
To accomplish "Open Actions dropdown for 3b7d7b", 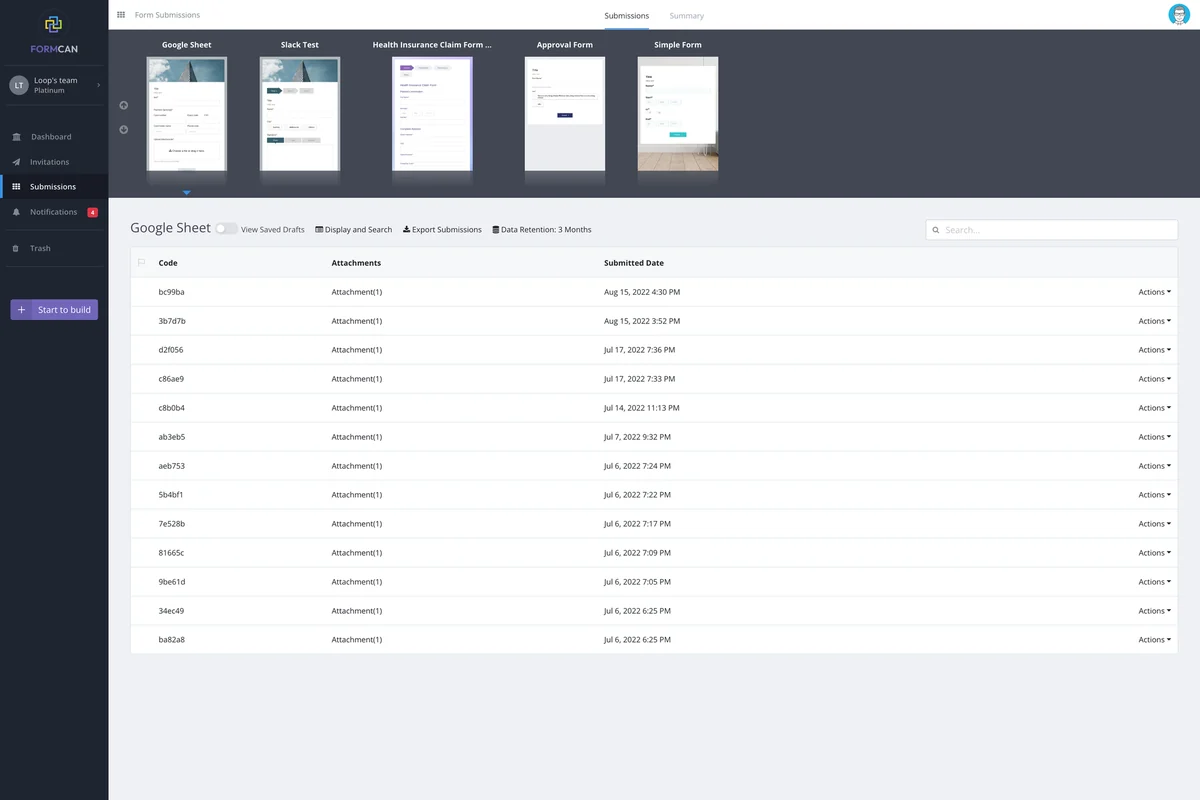I will pyautogui.click(x=1155, y=321).
